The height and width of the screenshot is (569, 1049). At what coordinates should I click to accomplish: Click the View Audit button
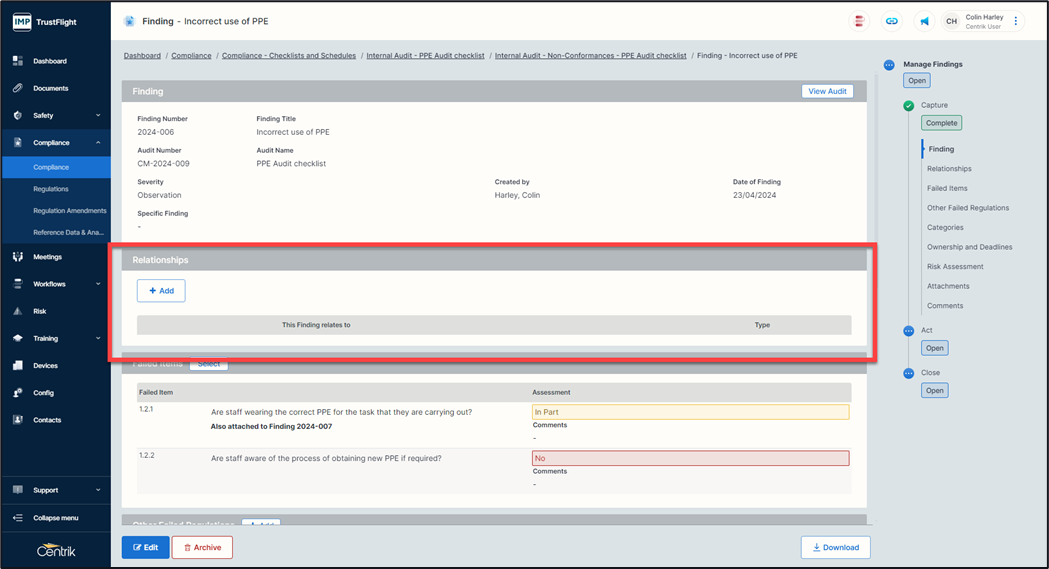[827, 91]
